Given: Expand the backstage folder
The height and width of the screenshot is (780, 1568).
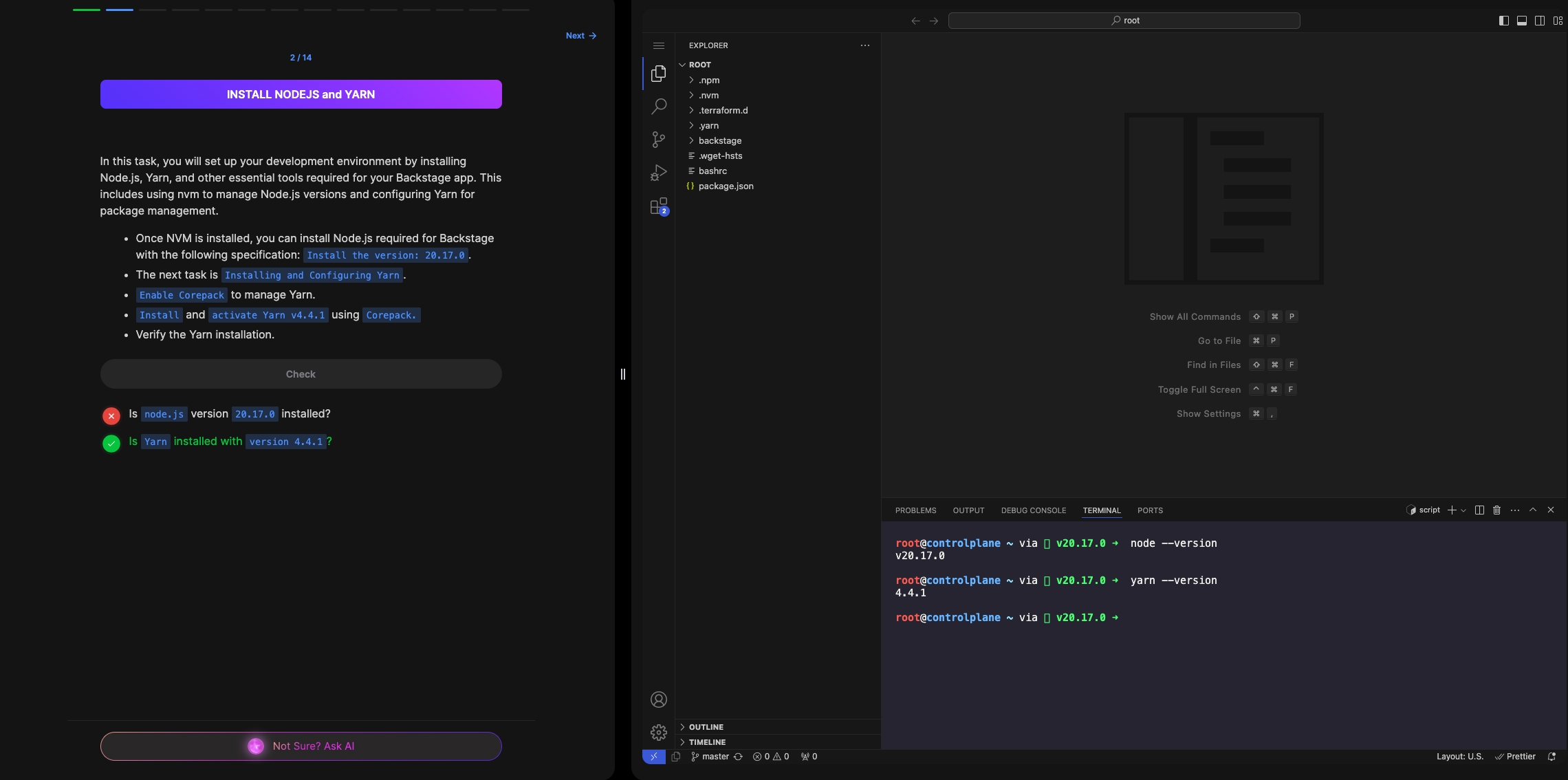Looking at the screenshot, I should click(719, 140).
